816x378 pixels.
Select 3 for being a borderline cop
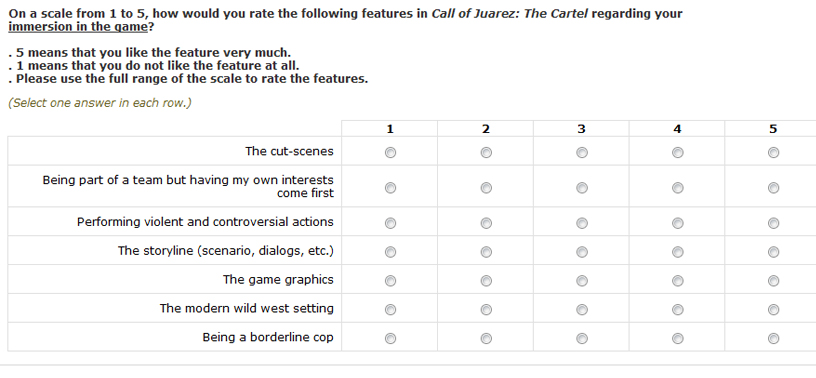click(582, 338)
